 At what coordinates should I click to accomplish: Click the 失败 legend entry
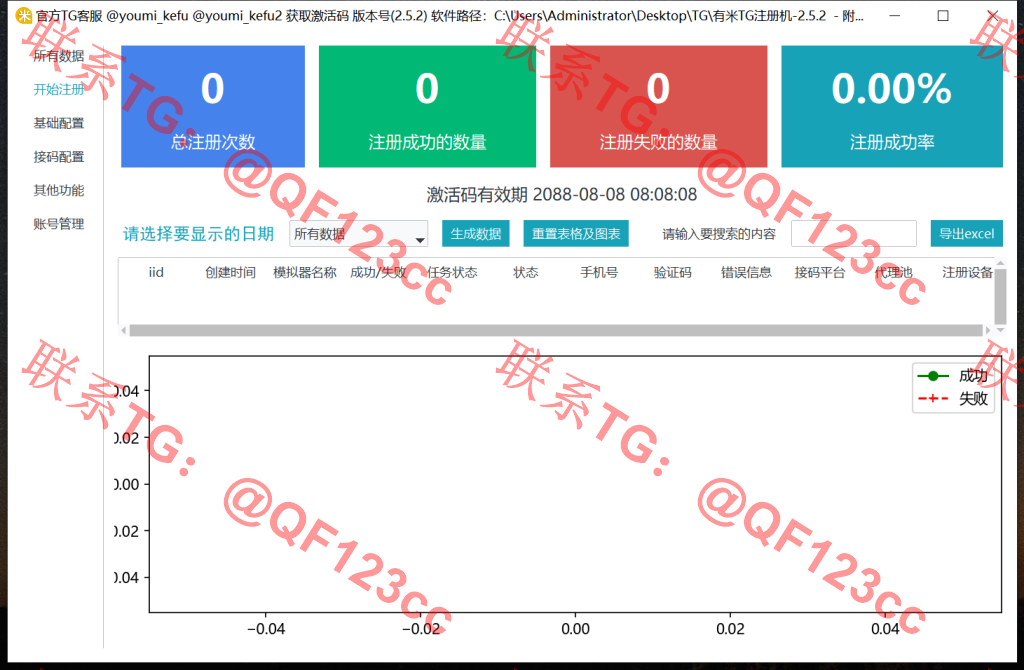click(953, 398)
